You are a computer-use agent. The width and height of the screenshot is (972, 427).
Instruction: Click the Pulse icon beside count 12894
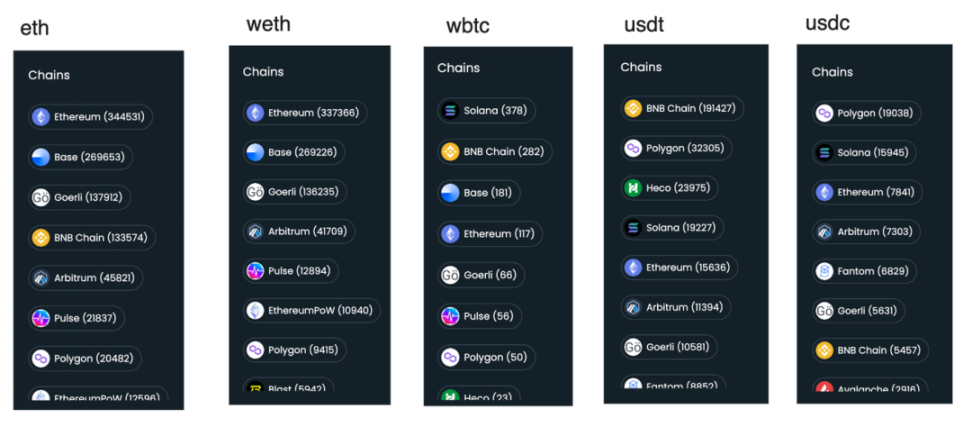[x=256, y=270]
